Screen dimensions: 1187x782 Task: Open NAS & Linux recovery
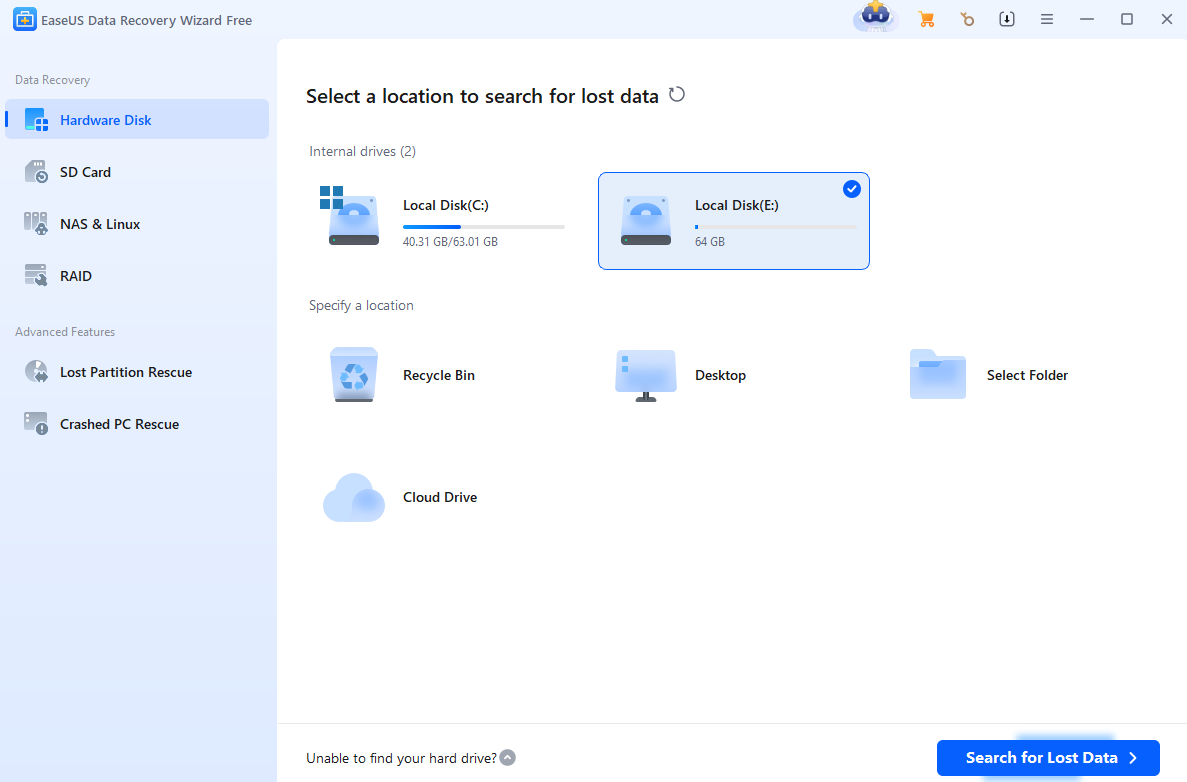[99, 224]
